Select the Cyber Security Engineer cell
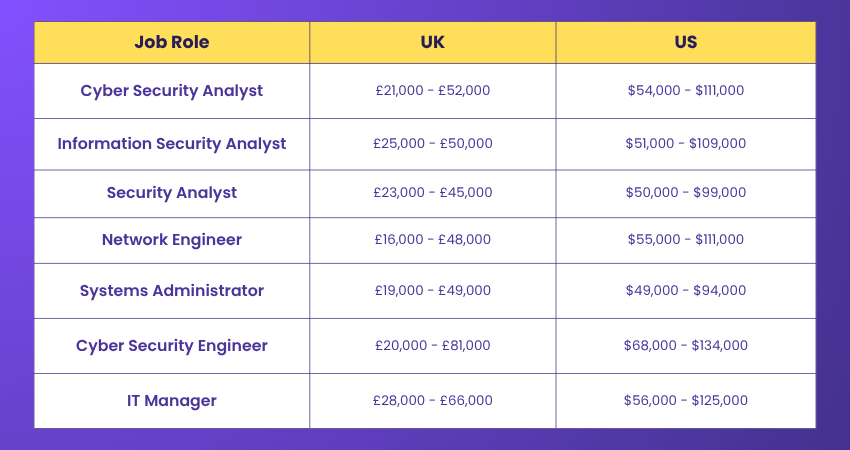This screenshot has width=850, height=450. point(172,346)
